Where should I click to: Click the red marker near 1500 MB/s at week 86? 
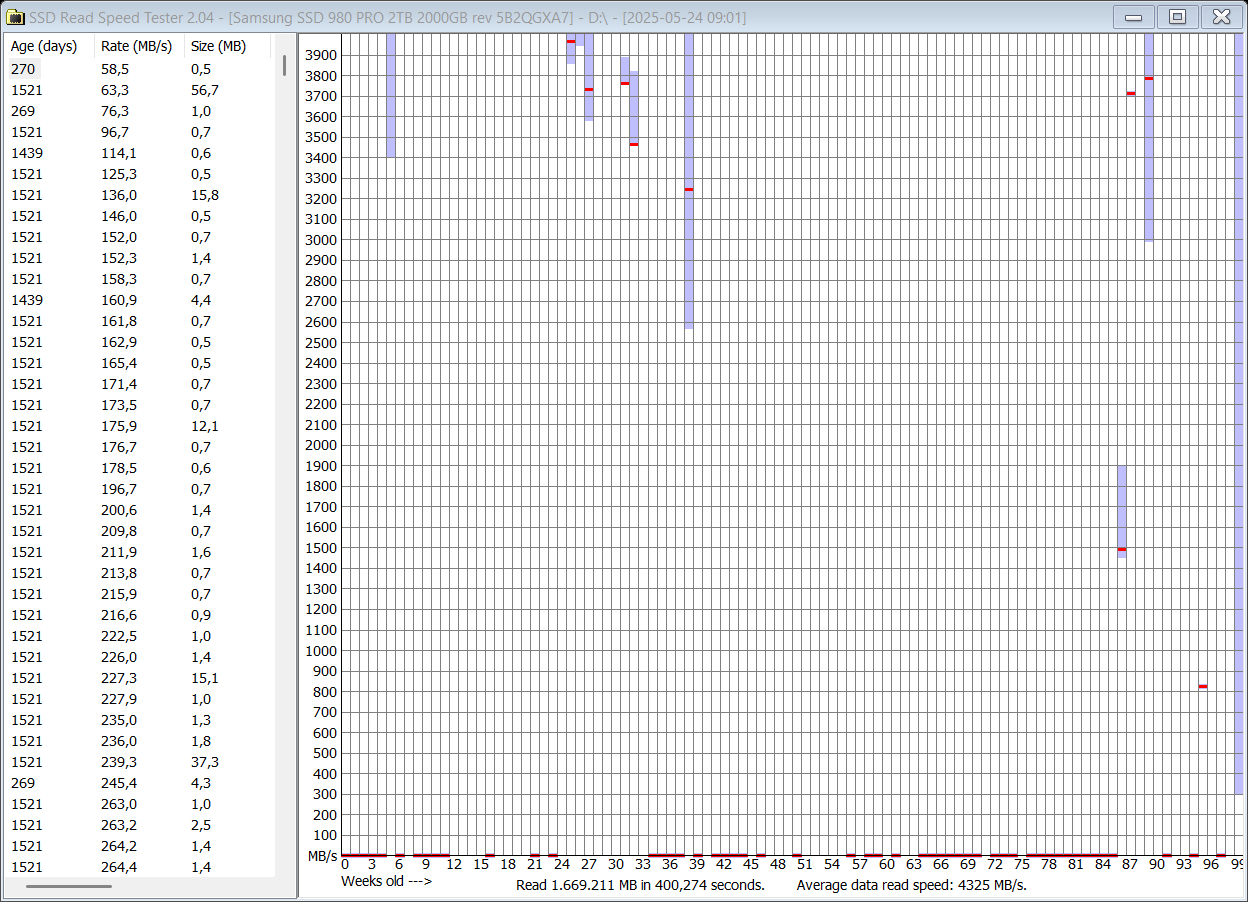pyautogui.click(x=1122, y=549)
